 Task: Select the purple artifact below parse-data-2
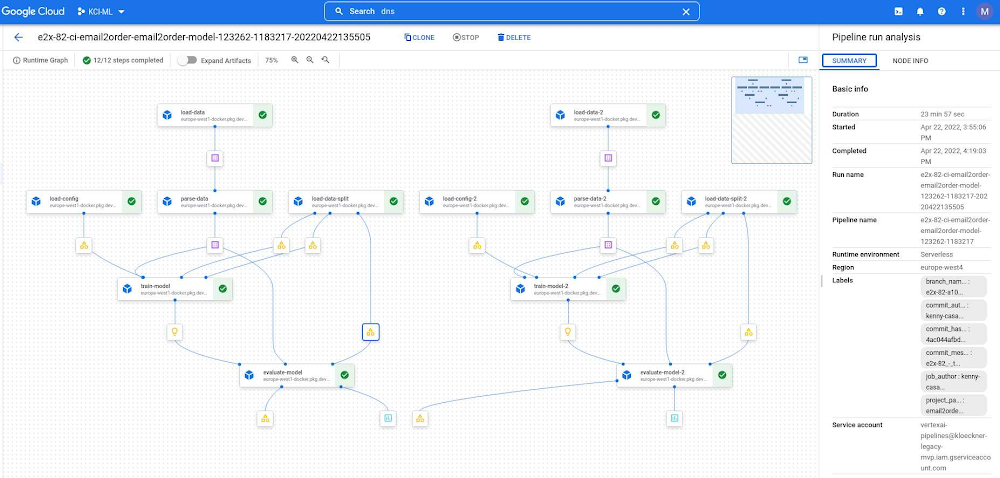pos(608,245)
